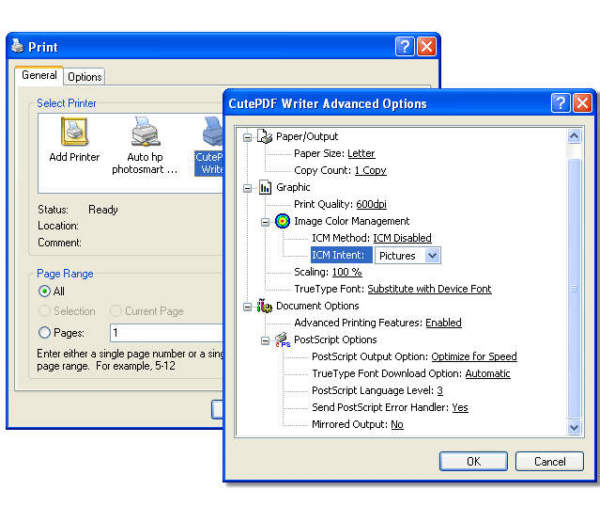
Task: Click scroll up arrow in options tree
Action: (574, 137)
